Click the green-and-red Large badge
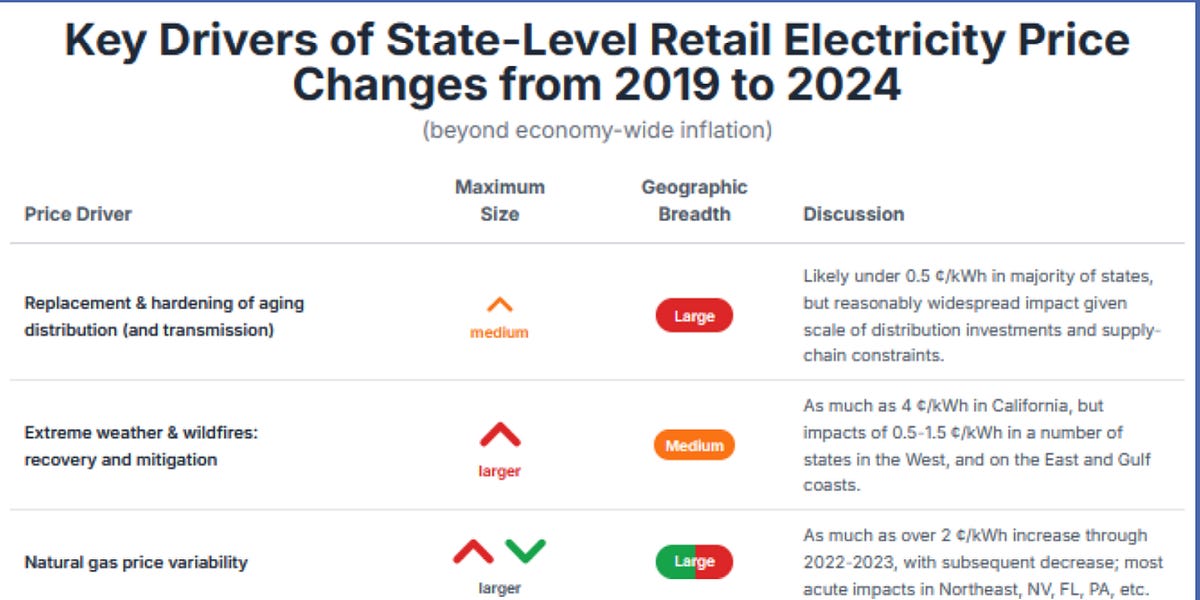This screenshot has width=1200, height=600. (694, 561)
